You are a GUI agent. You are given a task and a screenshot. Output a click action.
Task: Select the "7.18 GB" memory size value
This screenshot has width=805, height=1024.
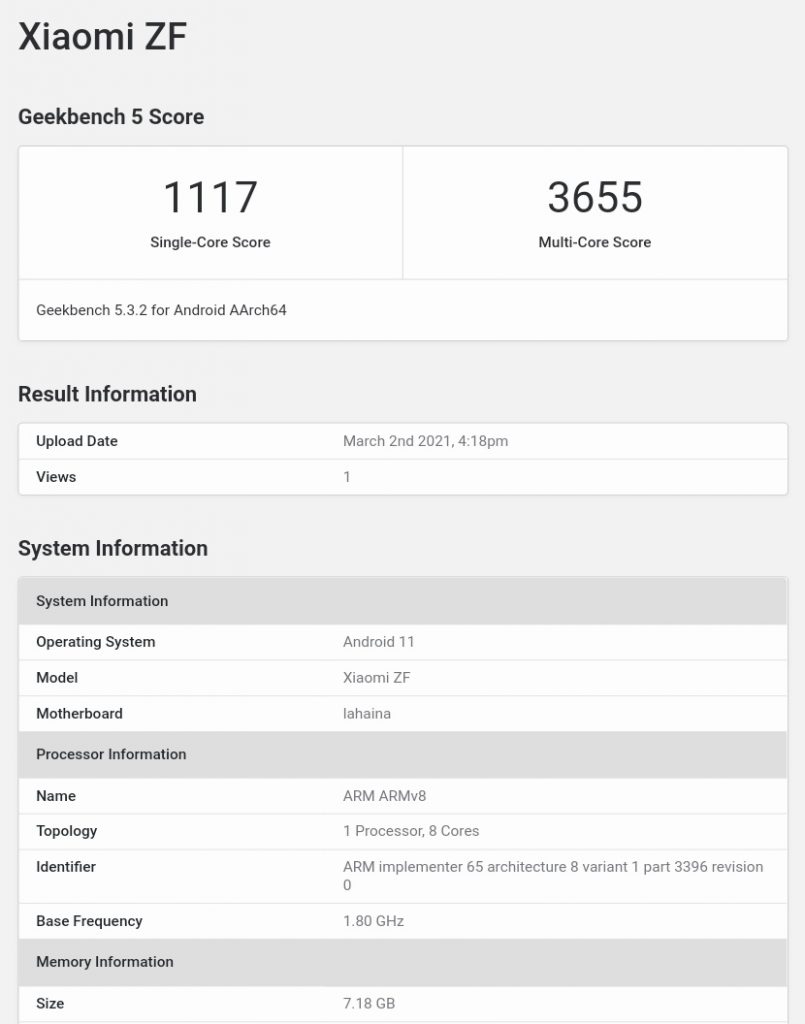tap(369, 1004)
